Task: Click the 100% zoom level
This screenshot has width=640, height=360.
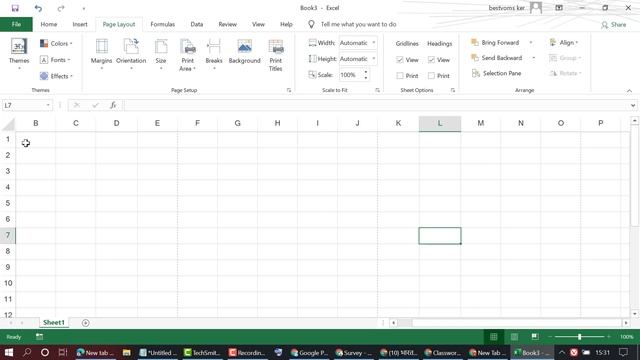Action: [627, 337]
